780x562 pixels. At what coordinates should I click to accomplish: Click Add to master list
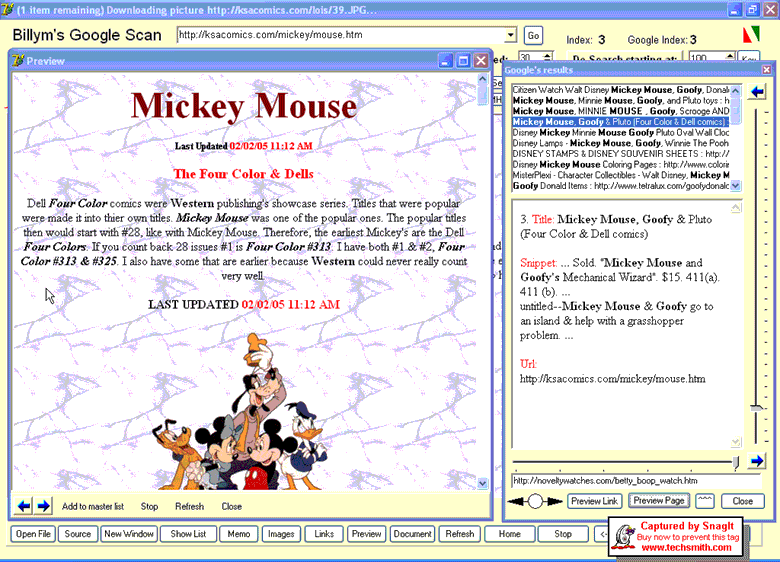tap(93, 506)
